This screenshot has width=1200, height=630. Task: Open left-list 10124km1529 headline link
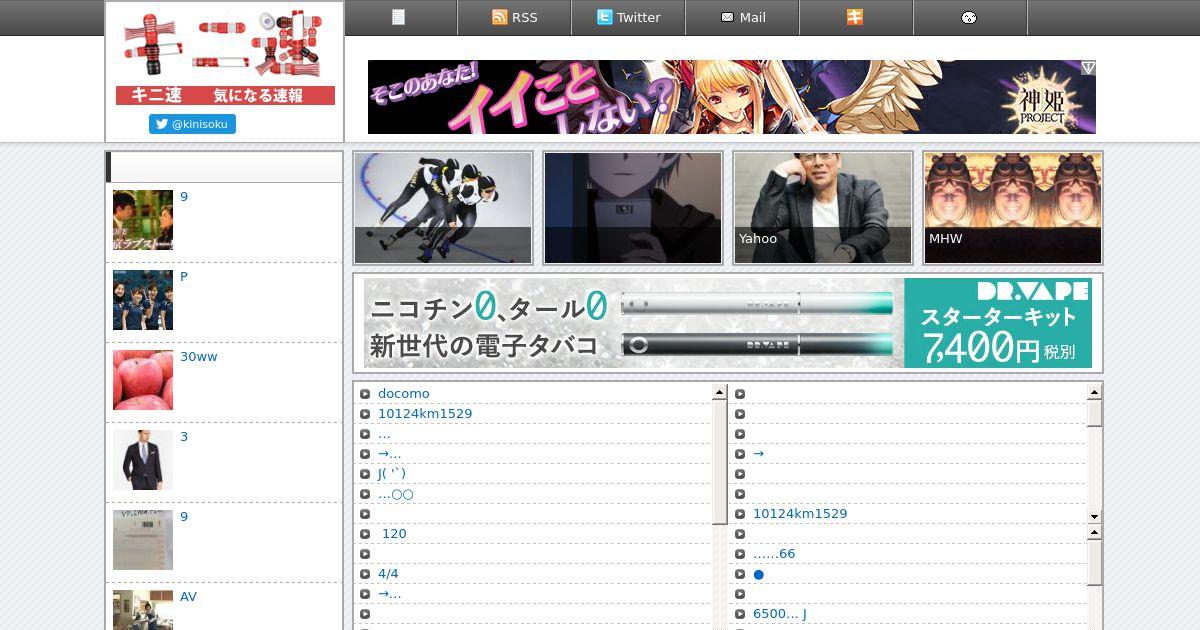pyautogui.click(x=425, y=413)
